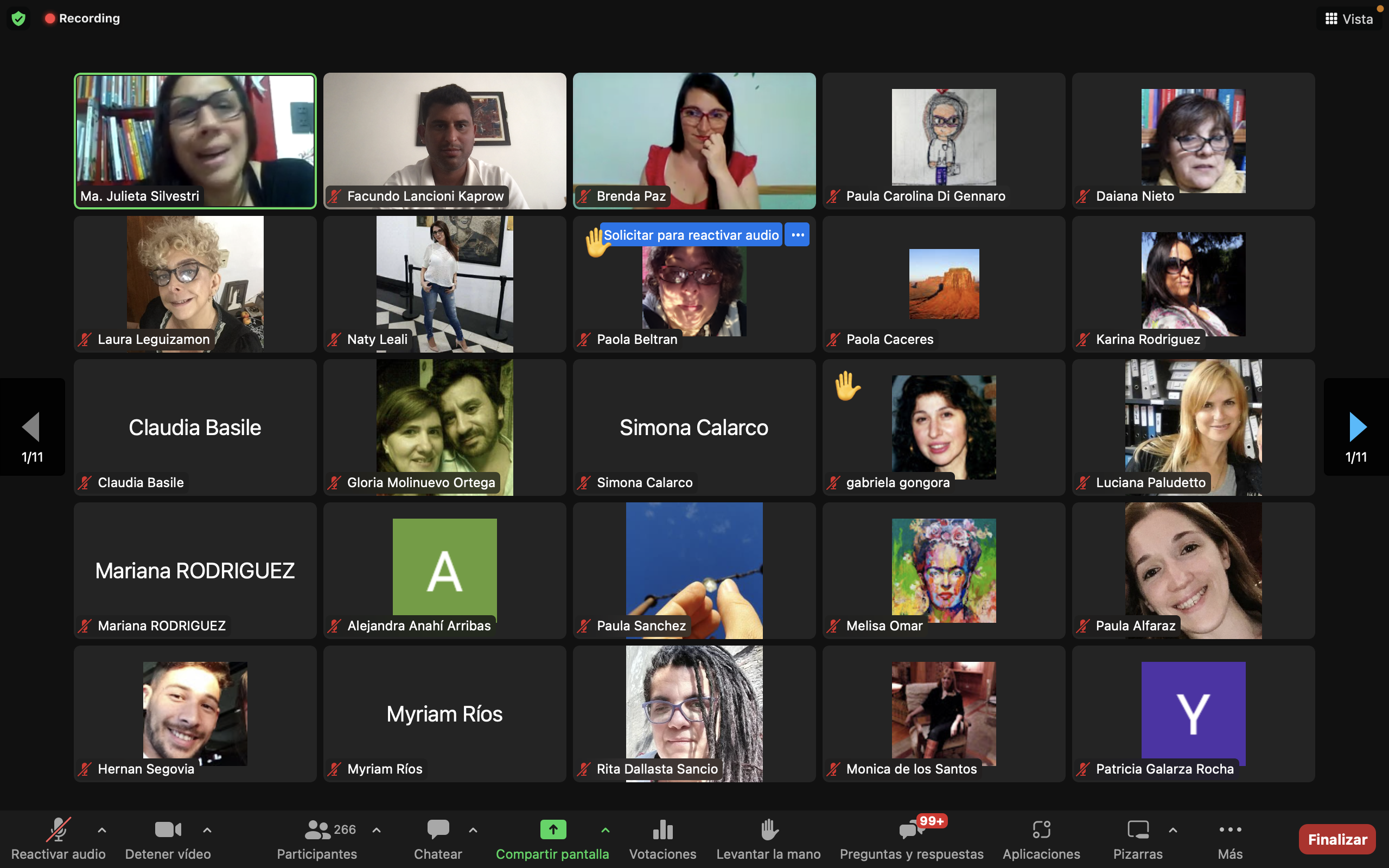Click muted mic icon of Claudia Basile
1389x868 pixels.
tap(85, 483)
